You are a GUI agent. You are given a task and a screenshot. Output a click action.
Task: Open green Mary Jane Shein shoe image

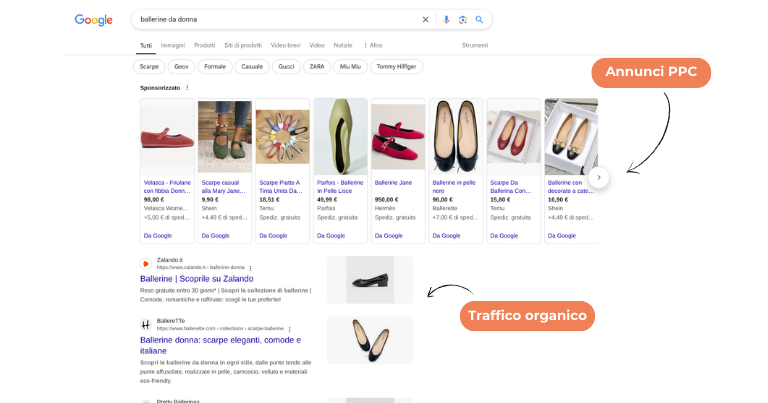225,137
